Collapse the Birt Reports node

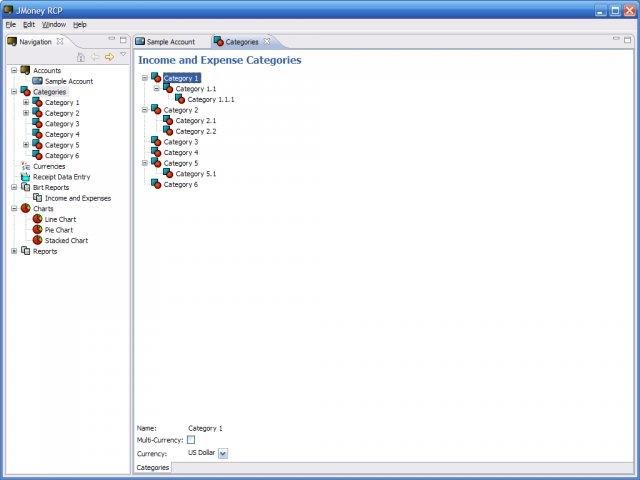coord(14,187)
